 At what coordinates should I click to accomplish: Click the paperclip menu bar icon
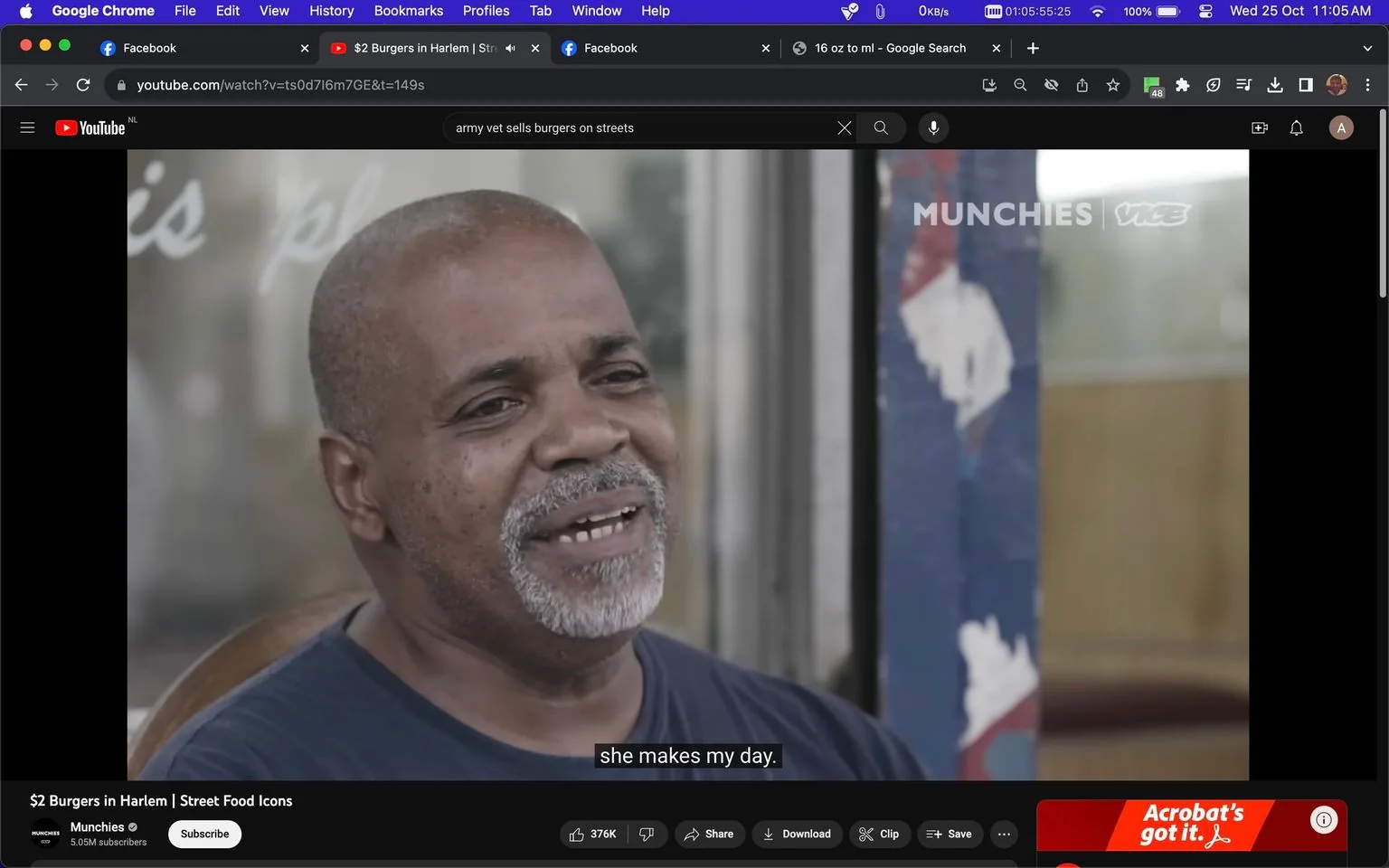[x=880, y=11]
